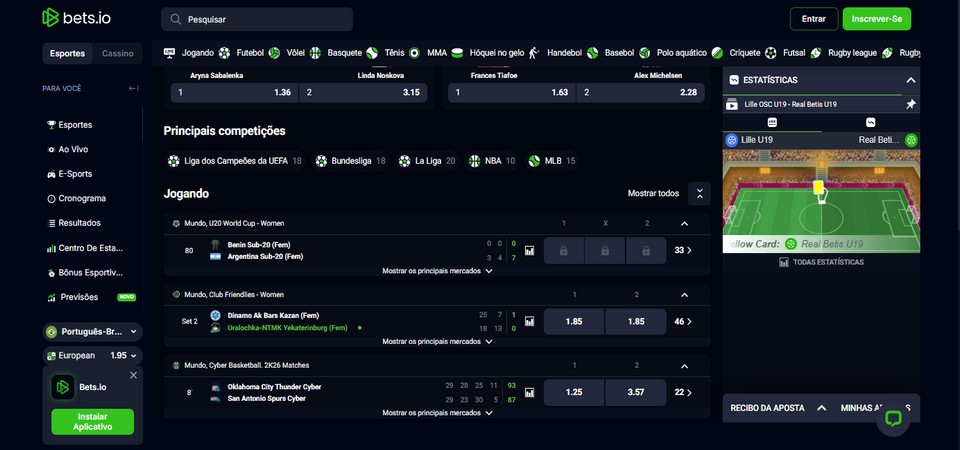Select Basquete in the sports bar
This screenshot has height=450, width=960.
point(336,53)
